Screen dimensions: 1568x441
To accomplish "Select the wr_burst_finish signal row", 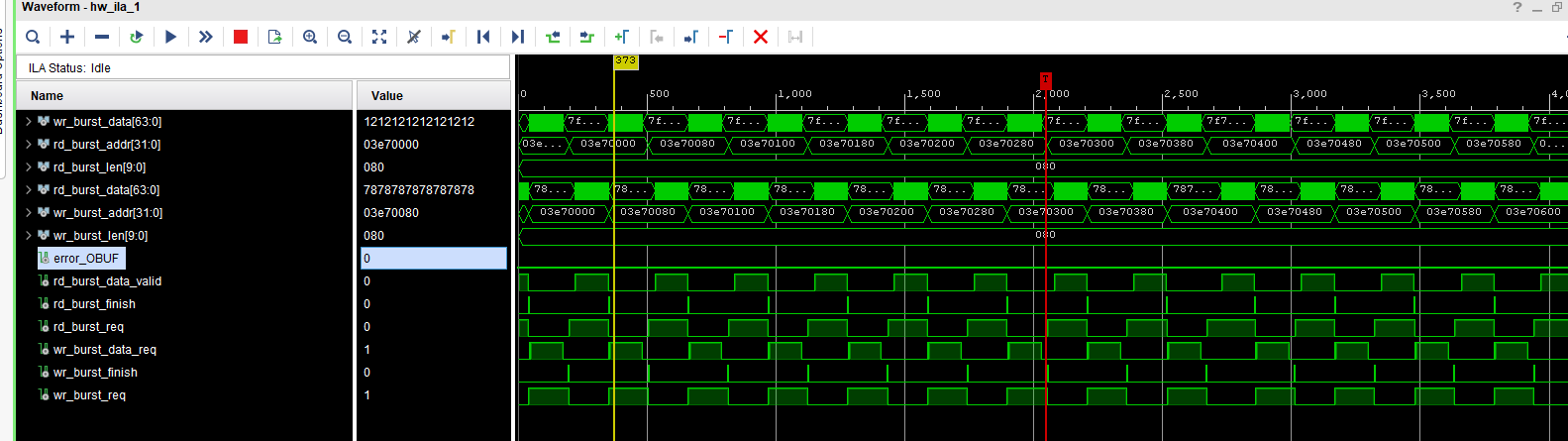I will click(x=95, y=373).
